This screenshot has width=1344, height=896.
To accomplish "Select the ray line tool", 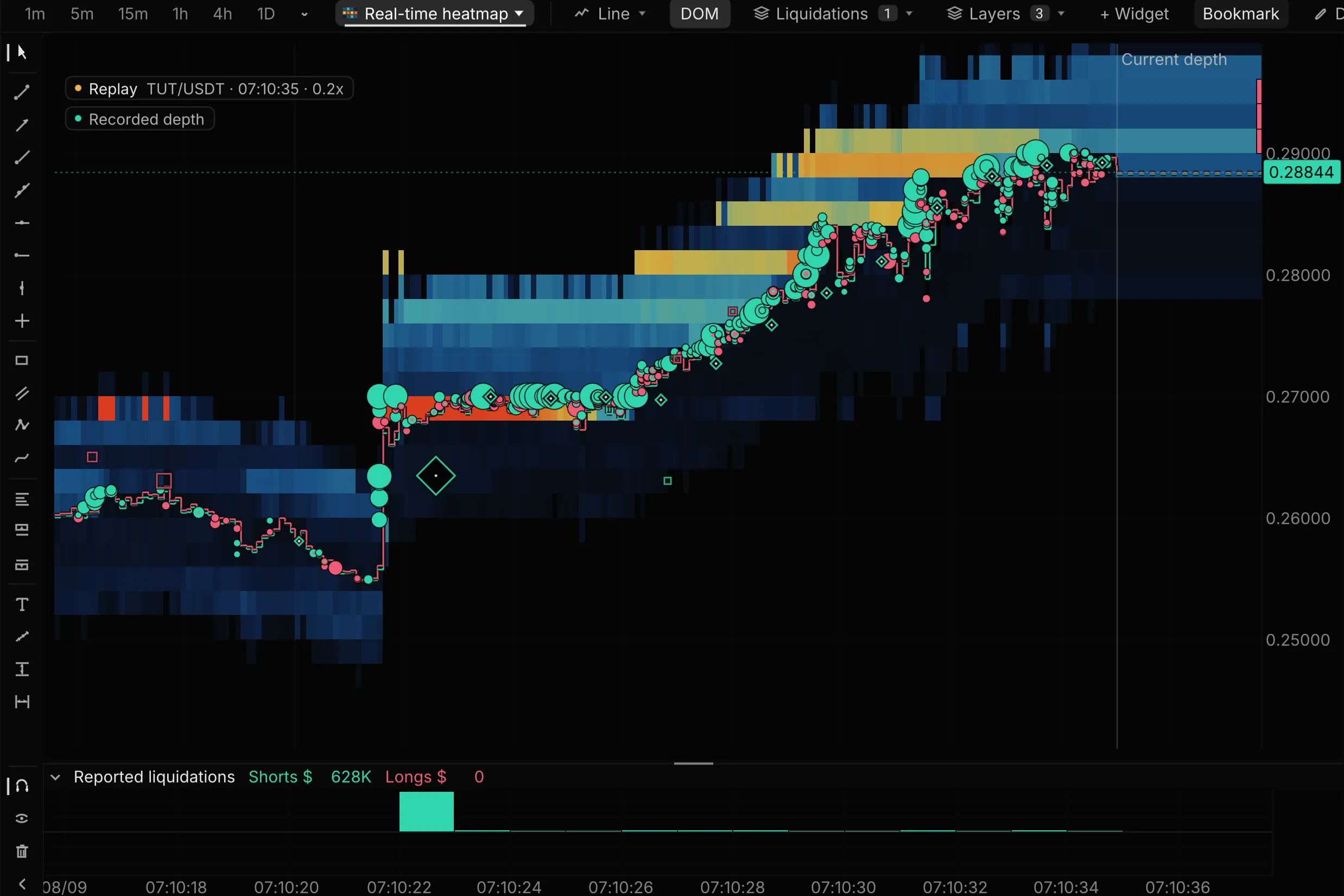I will (22, 158).
